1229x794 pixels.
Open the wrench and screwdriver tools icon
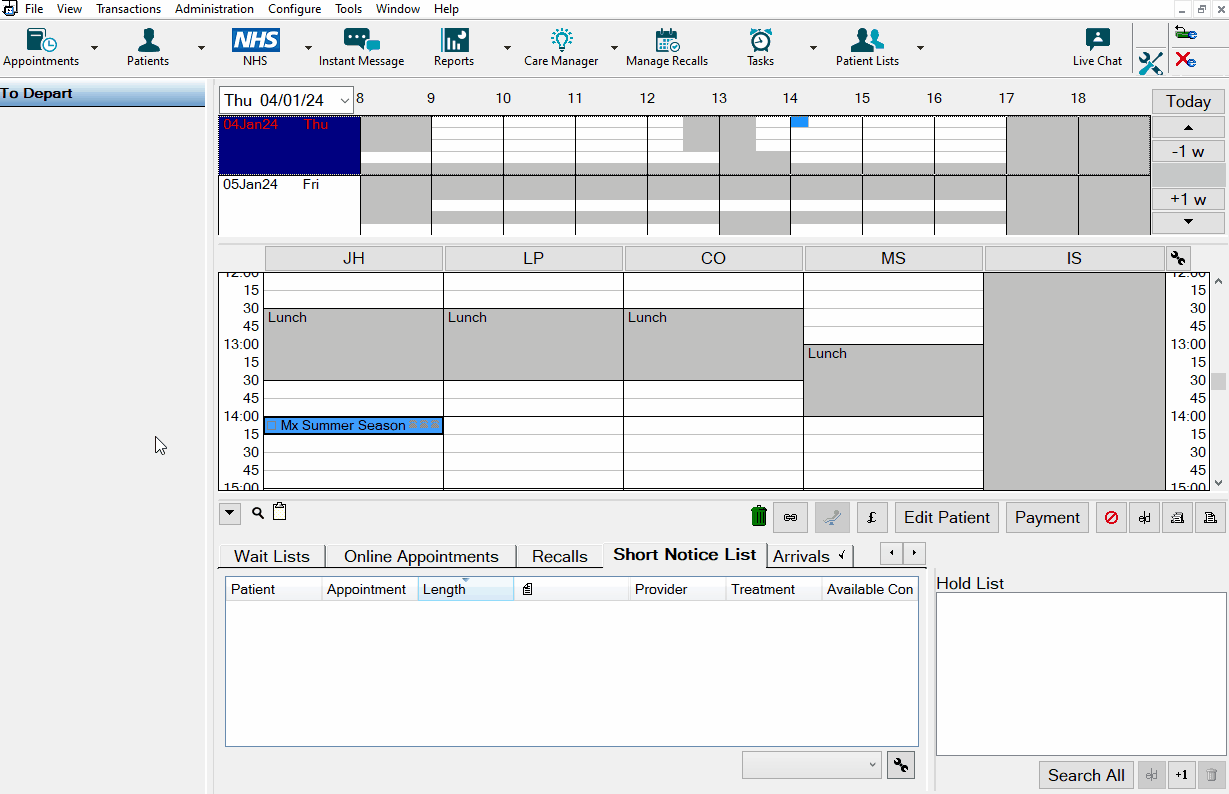point(1151,63)
